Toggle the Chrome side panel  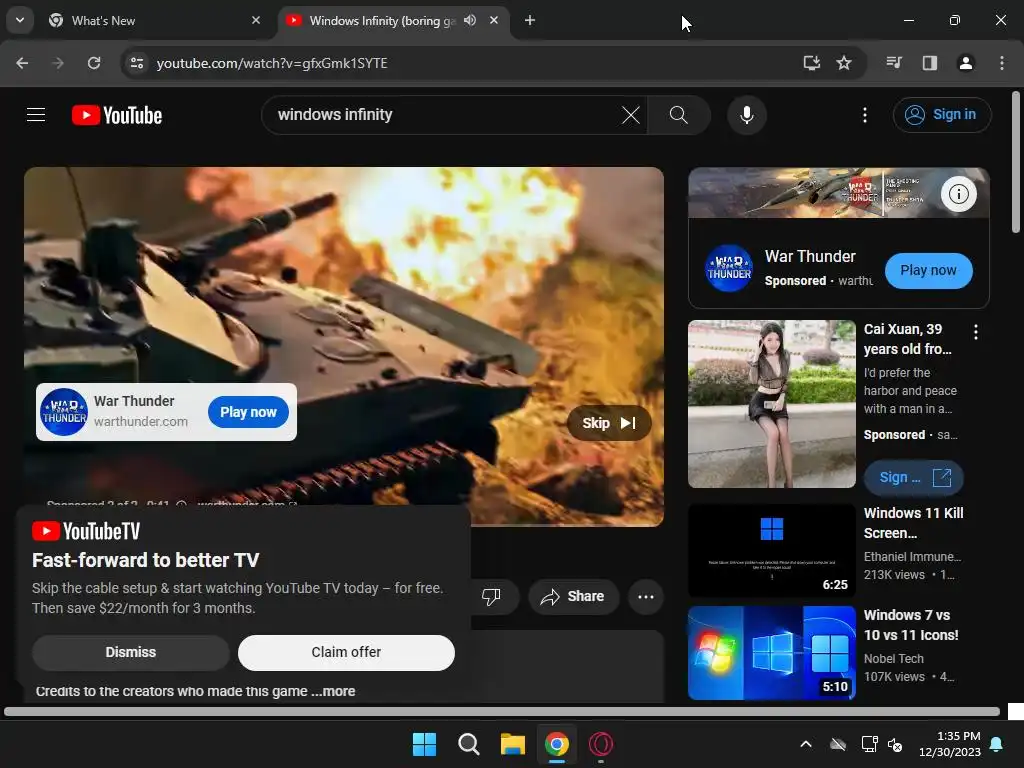[x=929, y=63]
